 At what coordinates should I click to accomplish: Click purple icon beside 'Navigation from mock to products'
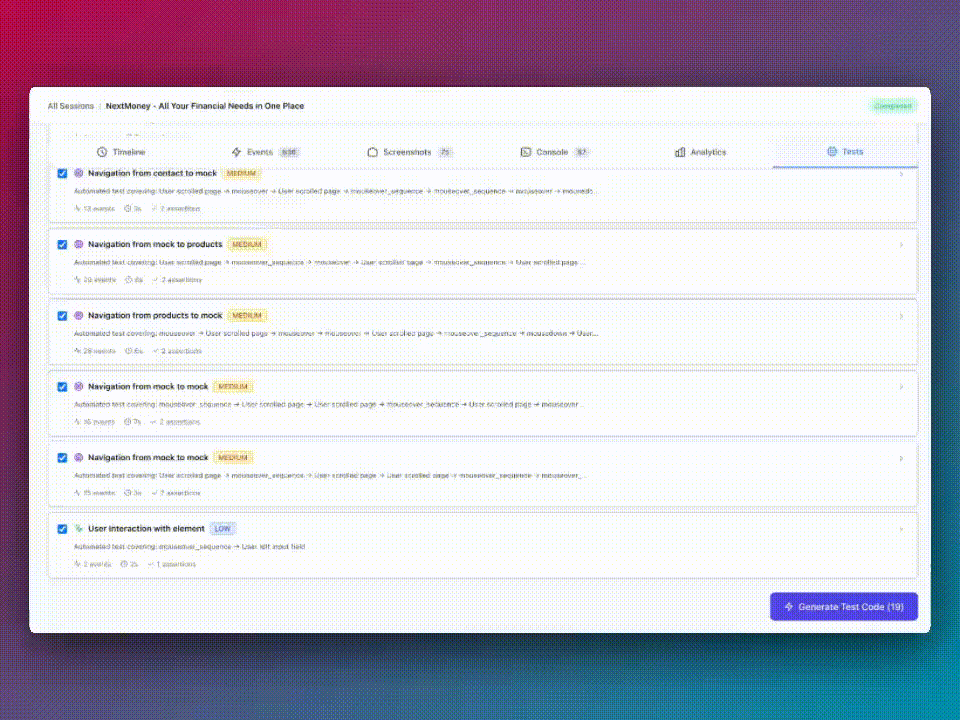click(x=79, y=244)
